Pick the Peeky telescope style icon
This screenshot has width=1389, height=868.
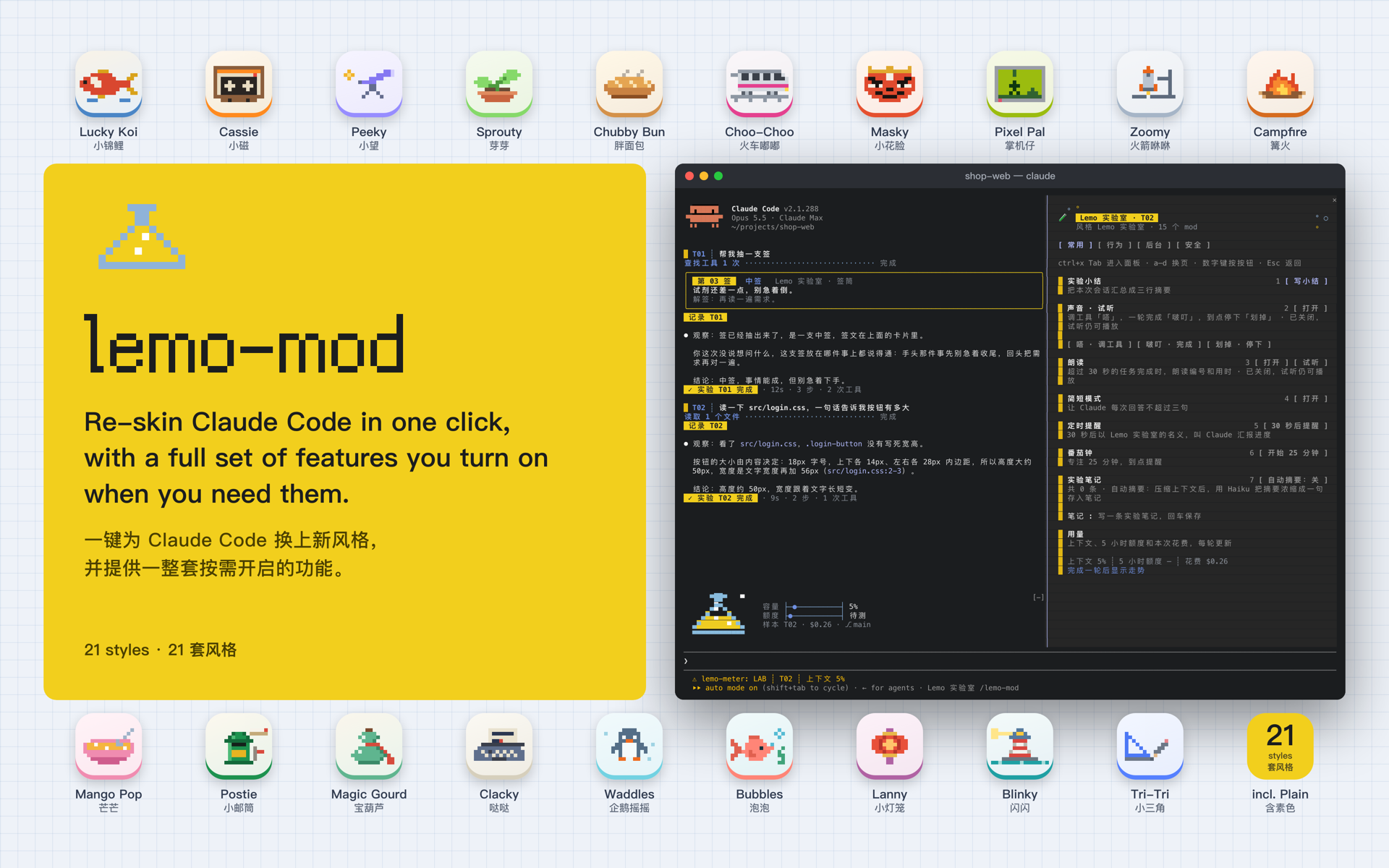pyautogui.click(x=369, y=84)
